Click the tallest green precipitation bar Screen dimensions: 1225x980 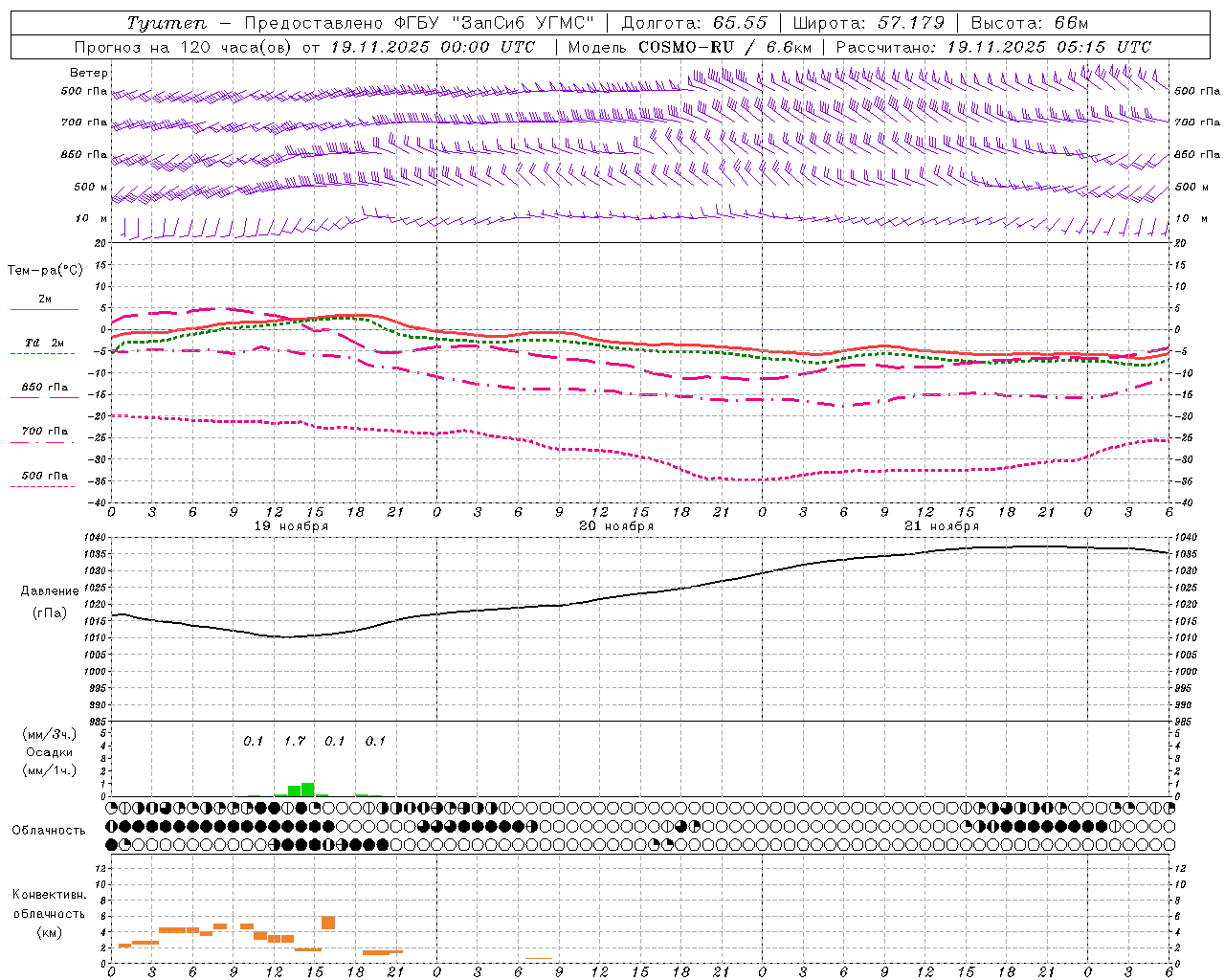coord(307,790)
